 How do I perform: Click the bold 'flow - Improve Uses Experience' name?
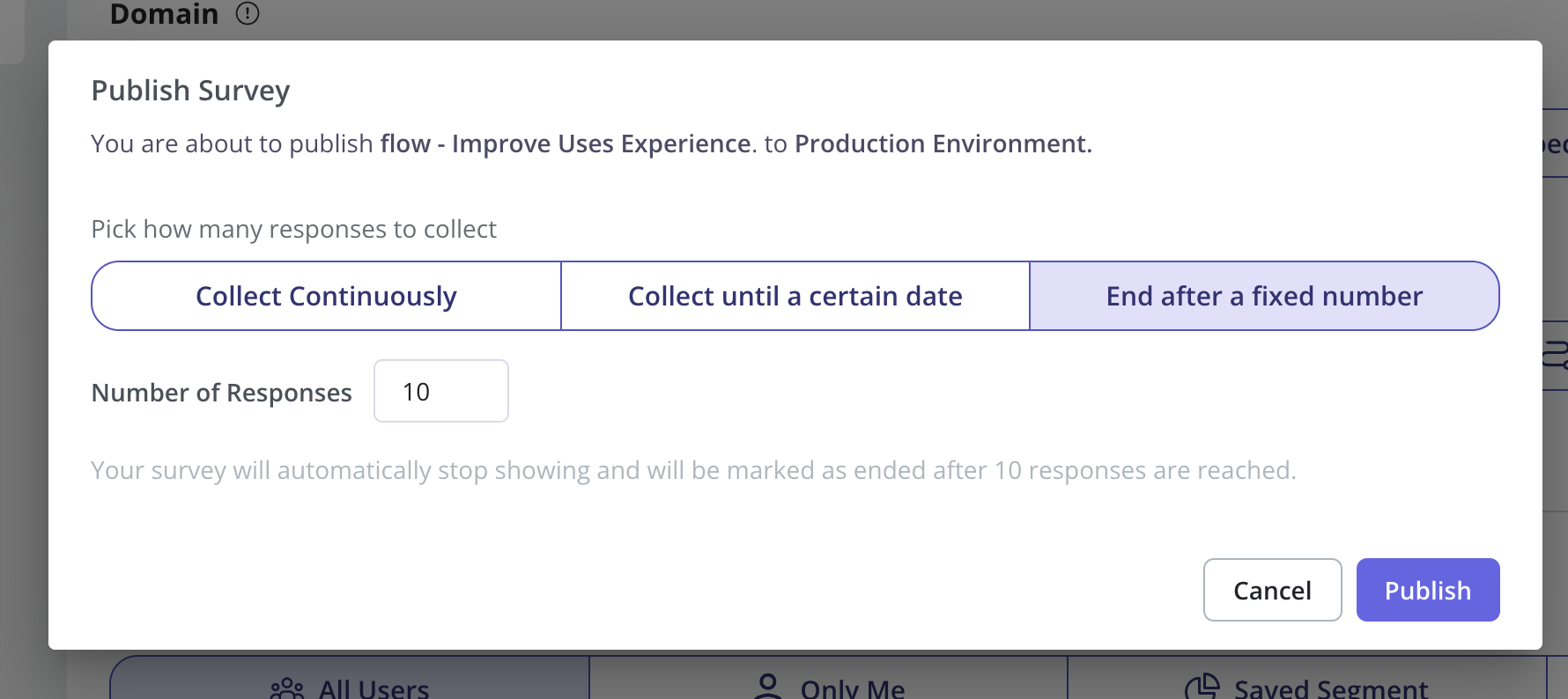pyautogui.click(x=565, y=143)
